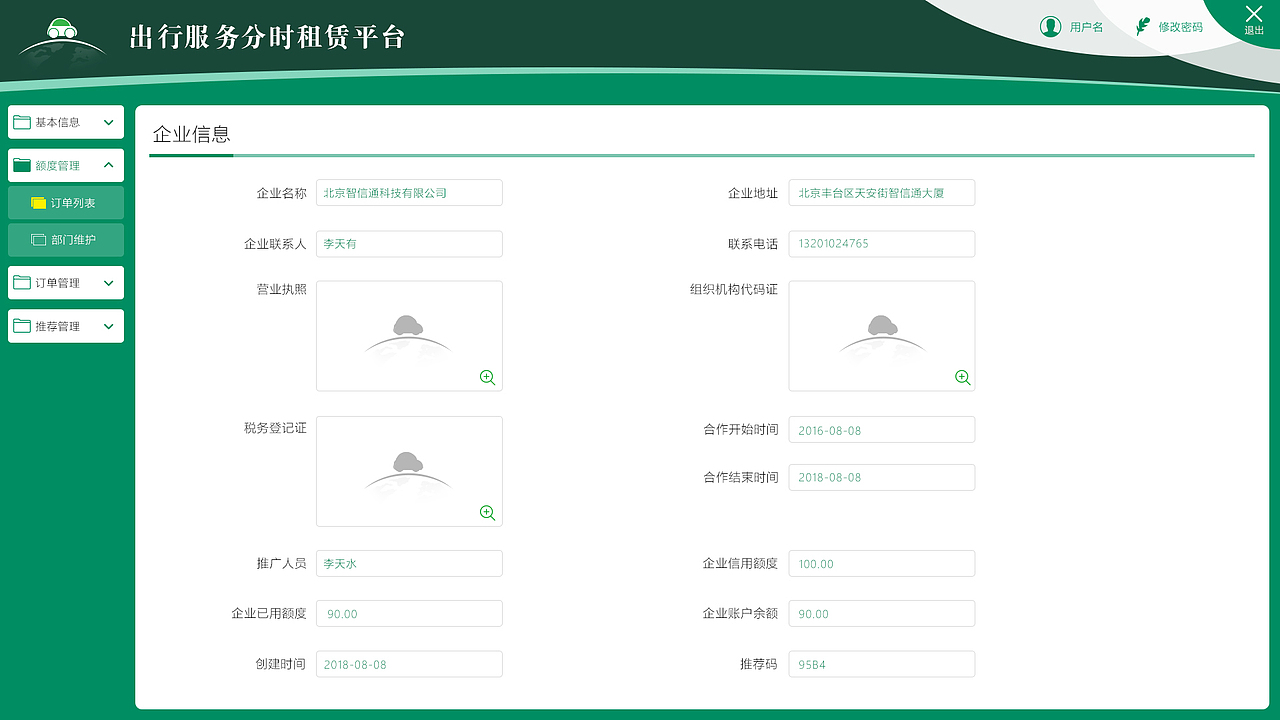
Task: Zoom the 营业执照 image with its magnifier icon
Action: click(x=487, y=377)
